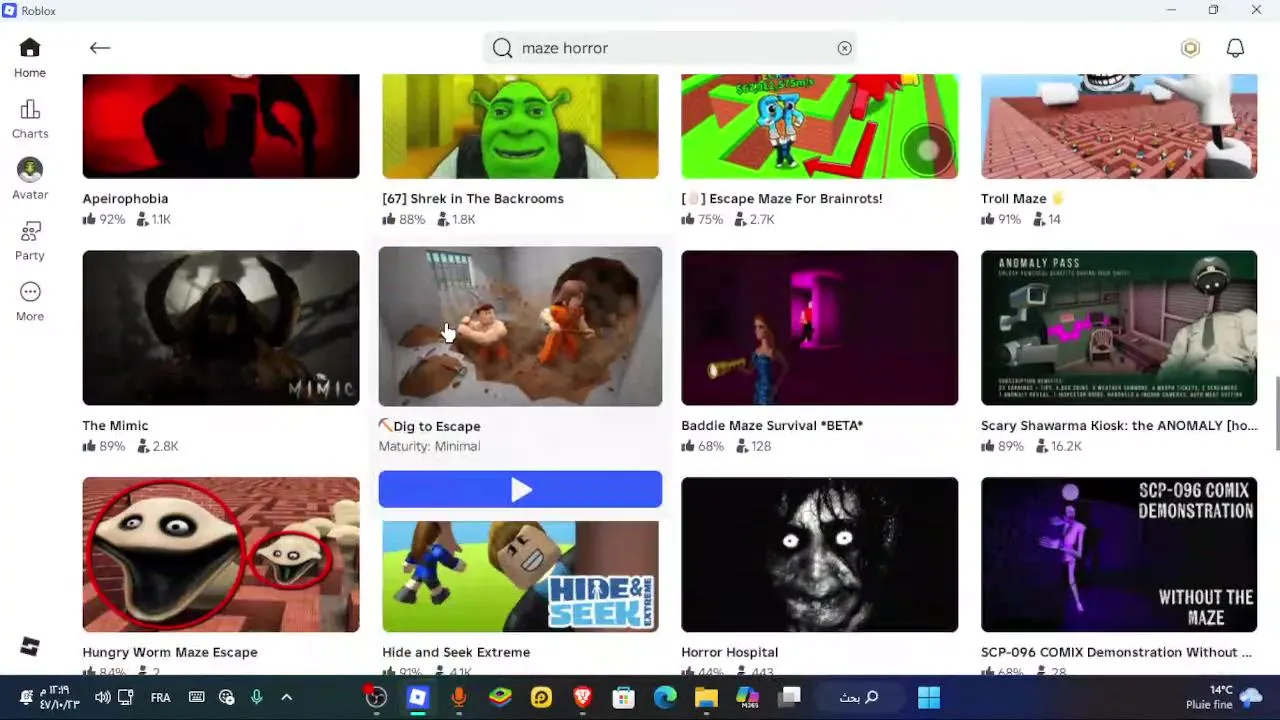Open the orange microphone app in taskbar

click(459, 697)
